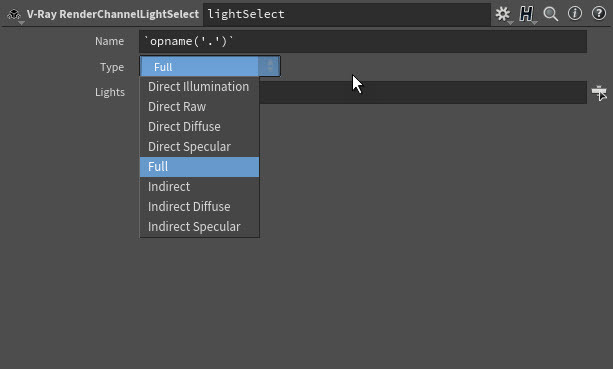
Task: Collapse the Type dropdown showing Full
Action: 210,66
